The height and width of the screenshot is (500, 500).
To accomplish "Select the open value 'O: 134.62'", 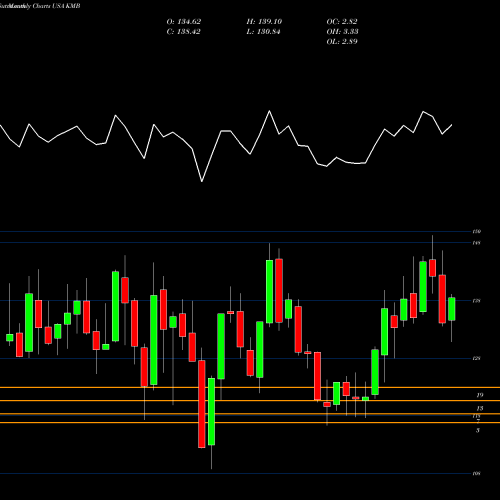I will (184, 22).
